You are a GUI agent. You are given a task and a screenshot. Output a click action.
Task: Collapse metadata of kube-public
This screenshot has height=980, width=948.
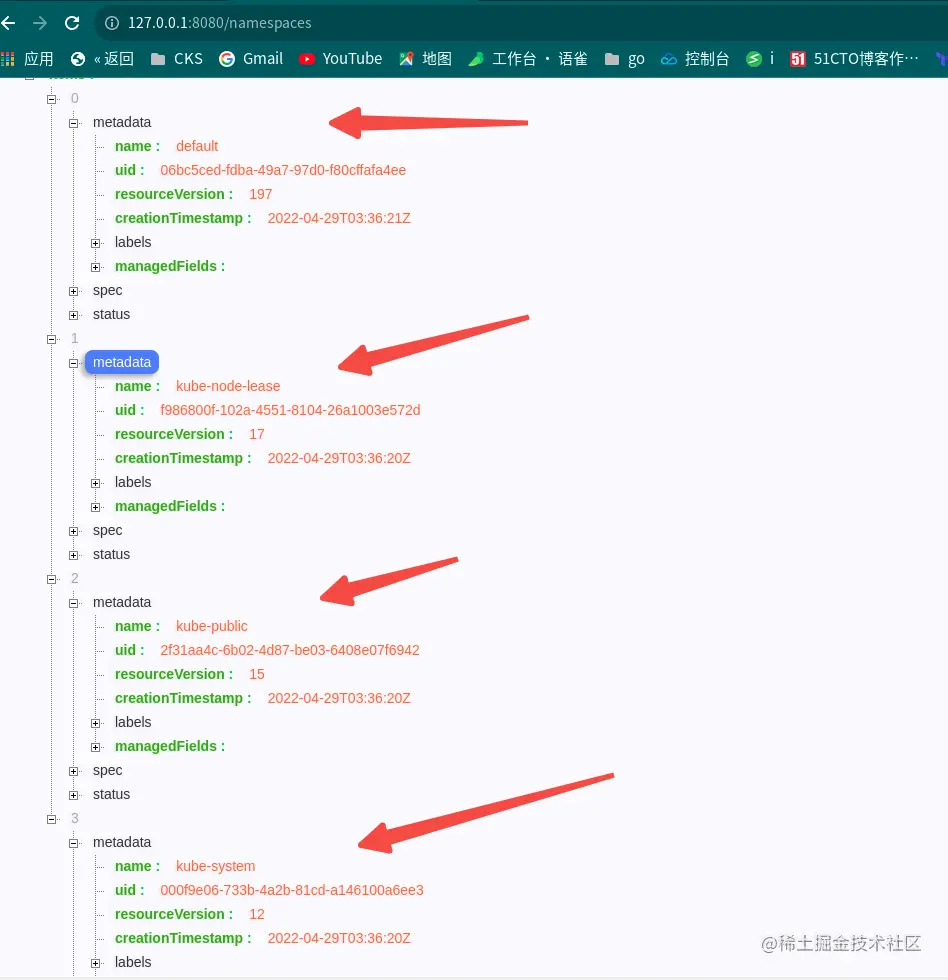[x=74, y=603]
